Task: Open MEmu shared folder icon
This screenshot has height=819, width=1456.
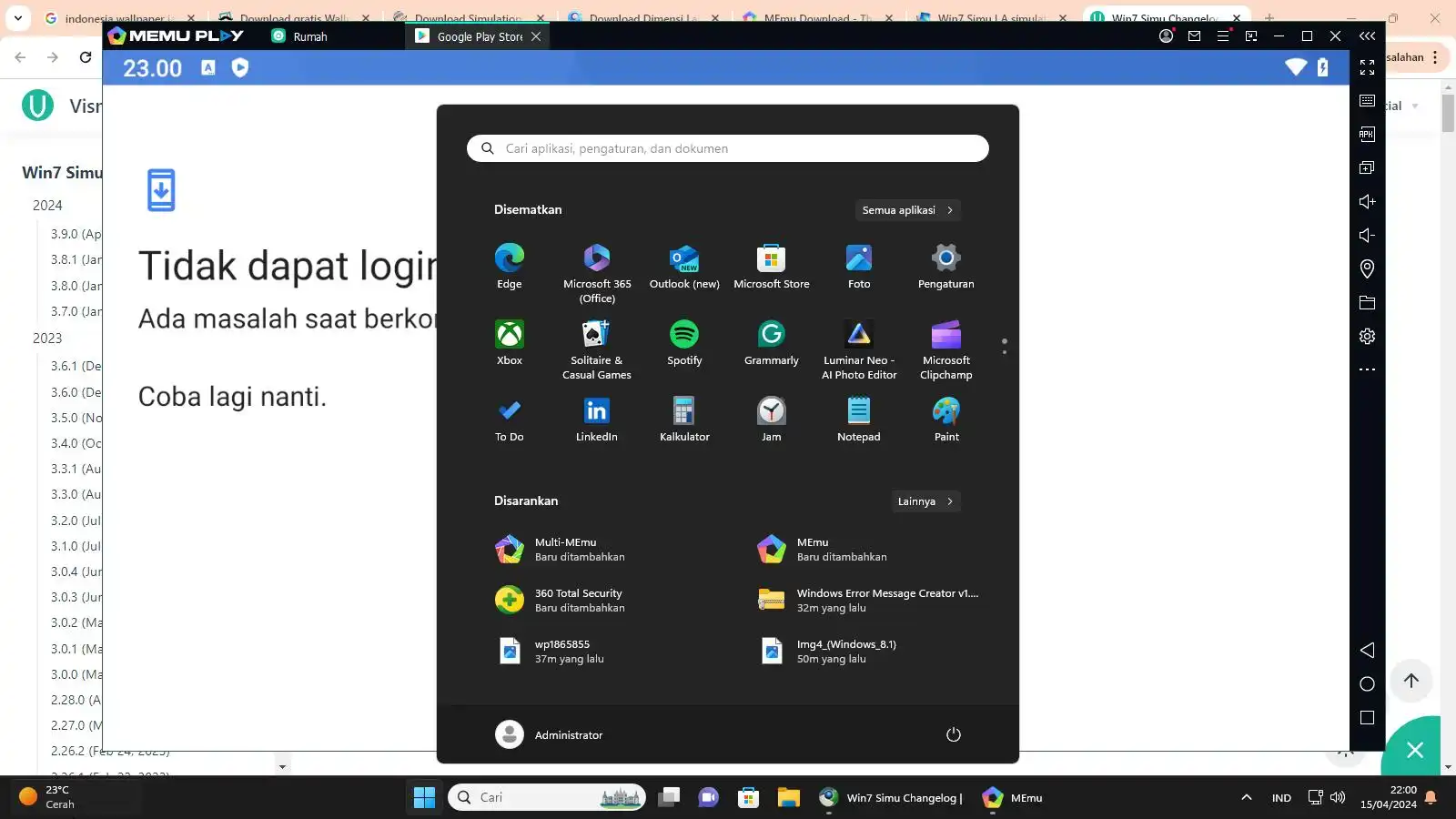Action: tap(1367, 302)
